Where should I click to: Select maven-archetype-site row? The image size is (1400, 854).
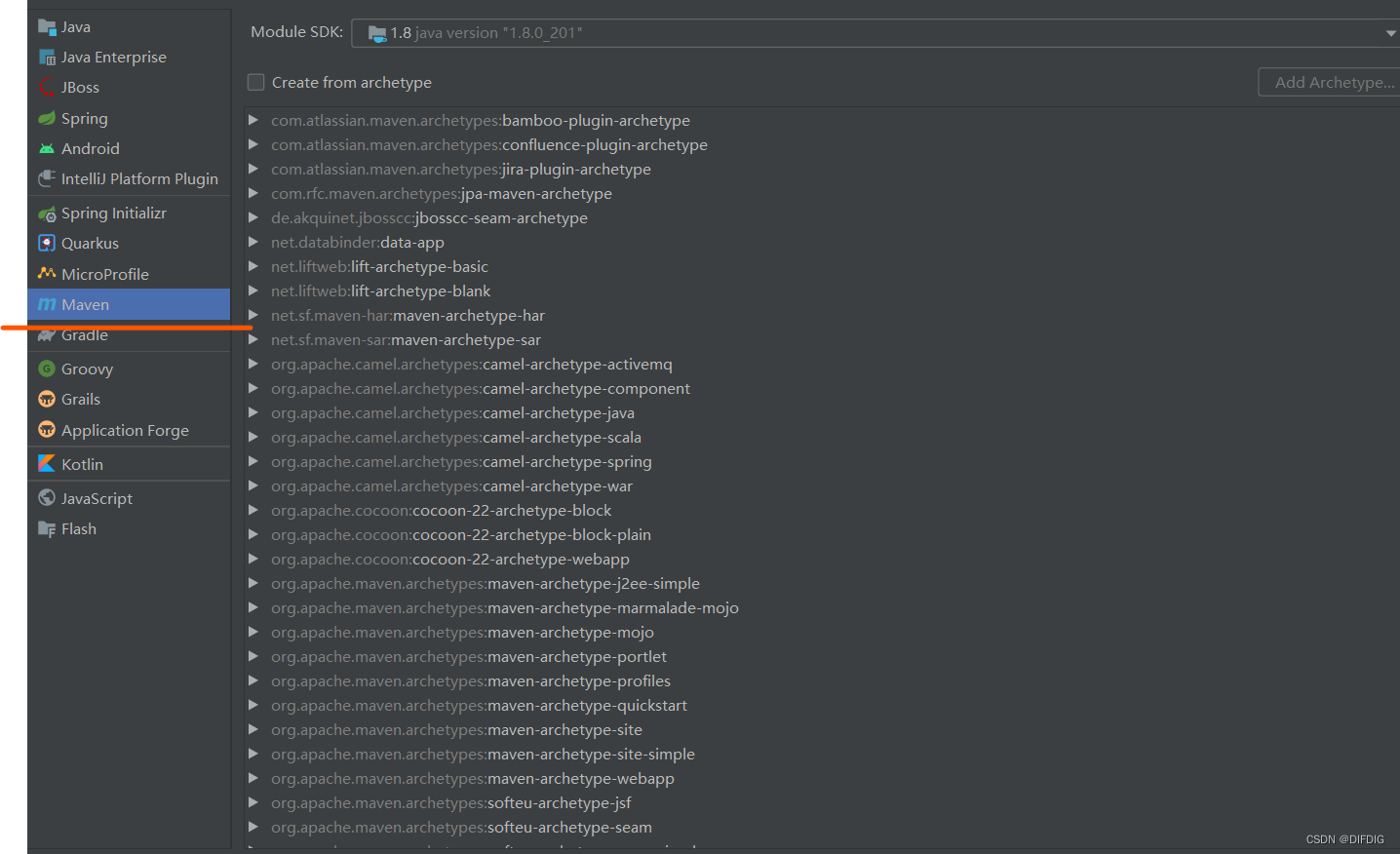tap(822, 729)
